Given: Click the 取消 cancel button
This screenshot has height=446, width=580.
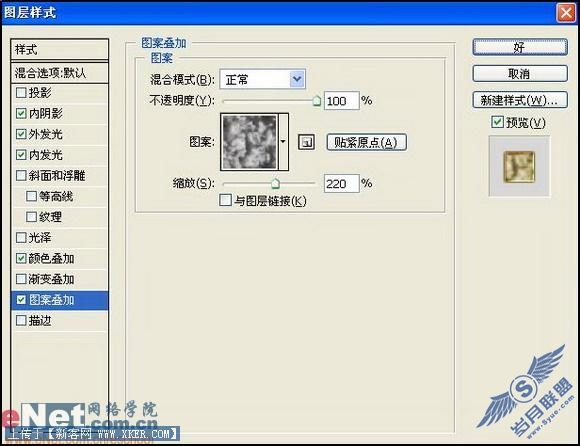Looking at the screenshot, I should 520,74.
